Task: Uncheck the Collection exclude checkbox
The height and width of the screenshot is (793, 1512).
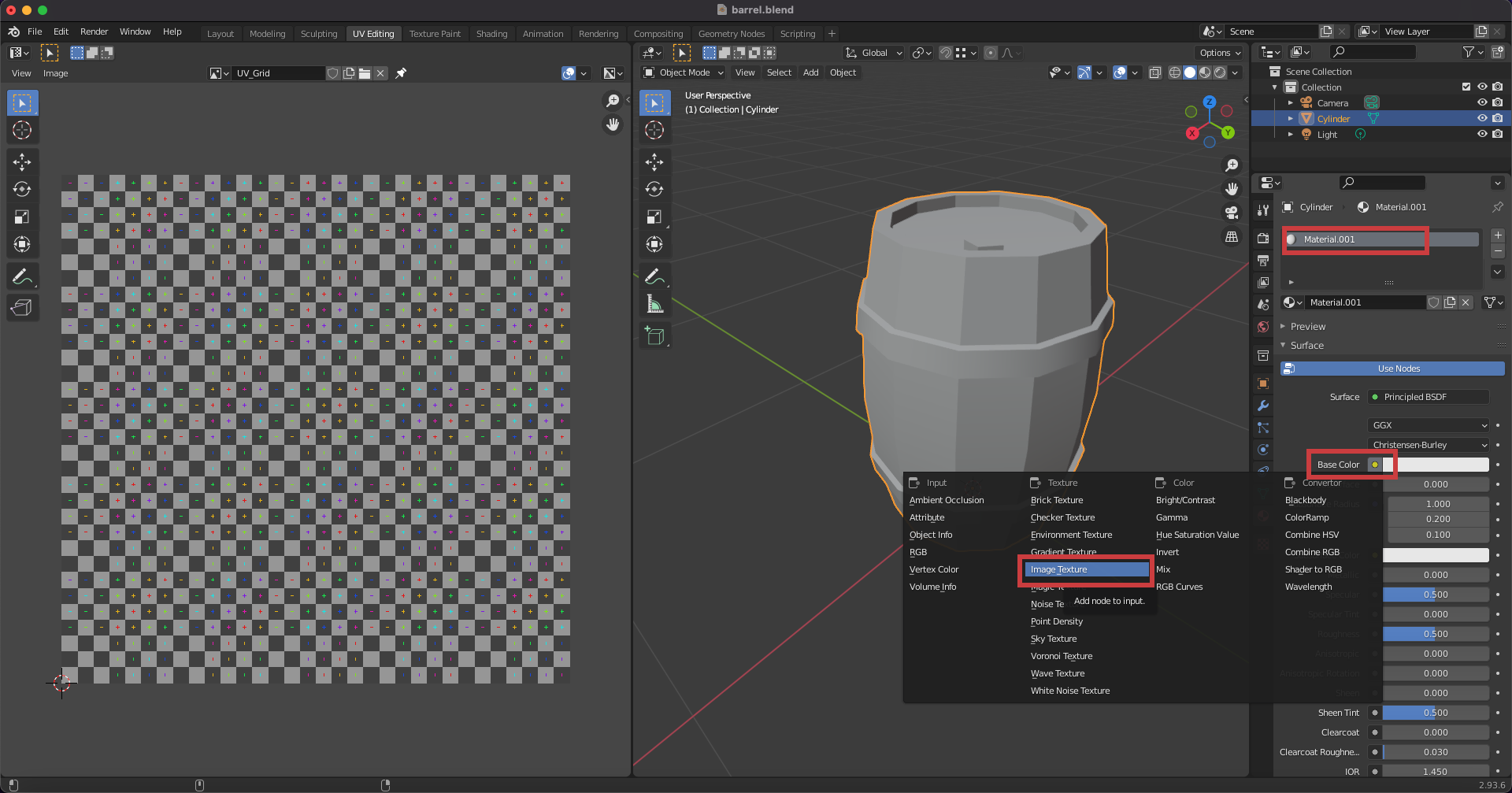Action: [x=1466, y=87]
